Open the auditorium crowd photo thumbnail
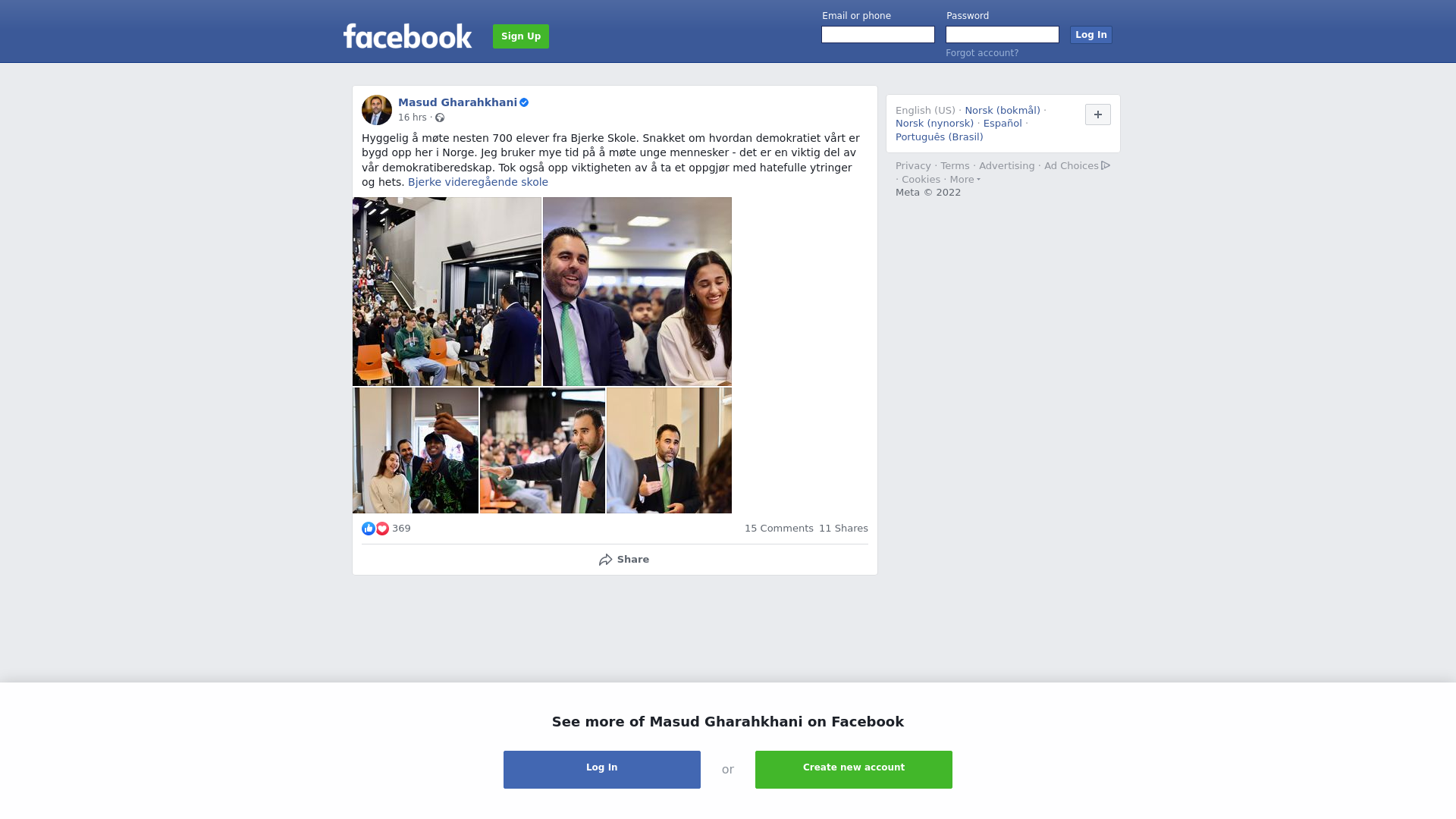 pyautogui.click(x=447, y=292)
